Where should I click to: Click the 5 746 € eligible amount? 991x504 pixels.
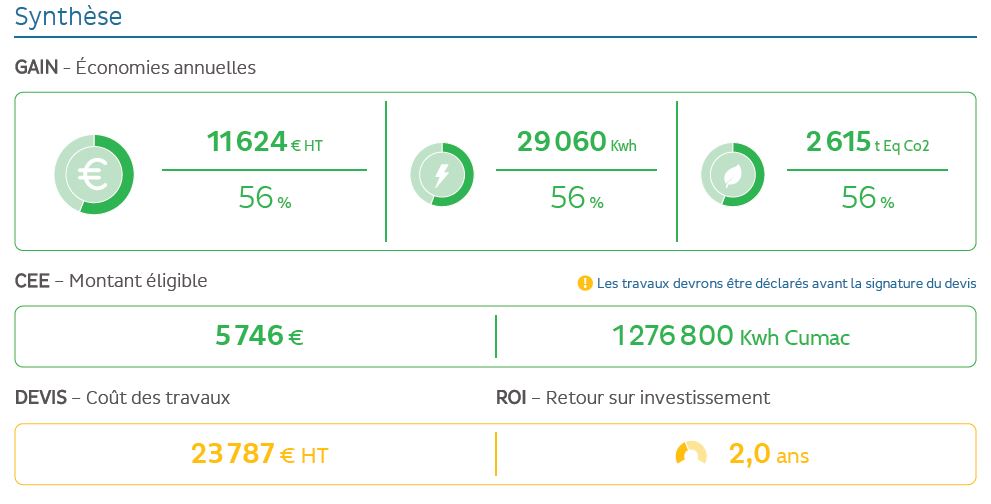click(x=259, y=336)
